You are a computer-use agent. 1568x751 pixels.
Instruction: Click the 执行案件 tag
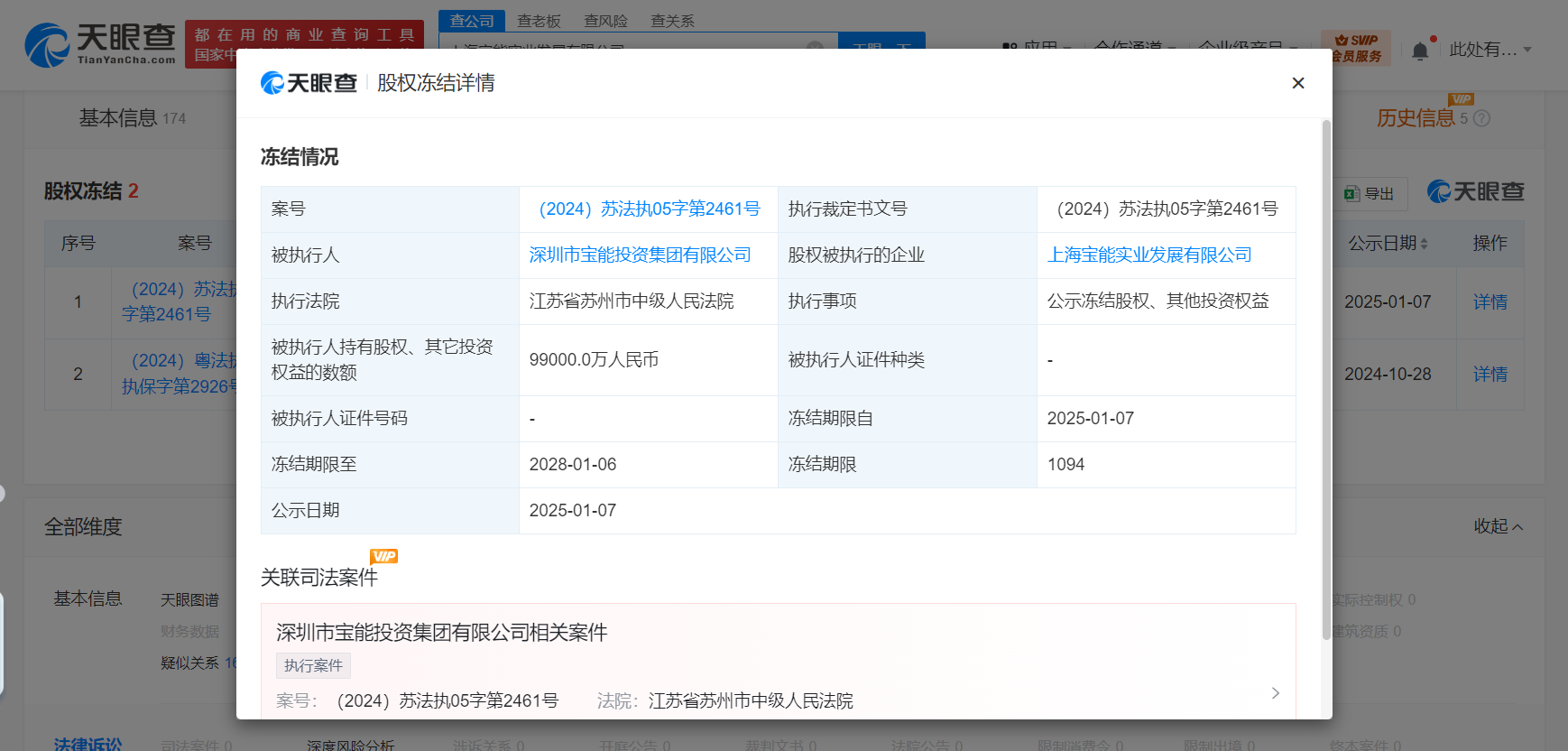(313, 665)
